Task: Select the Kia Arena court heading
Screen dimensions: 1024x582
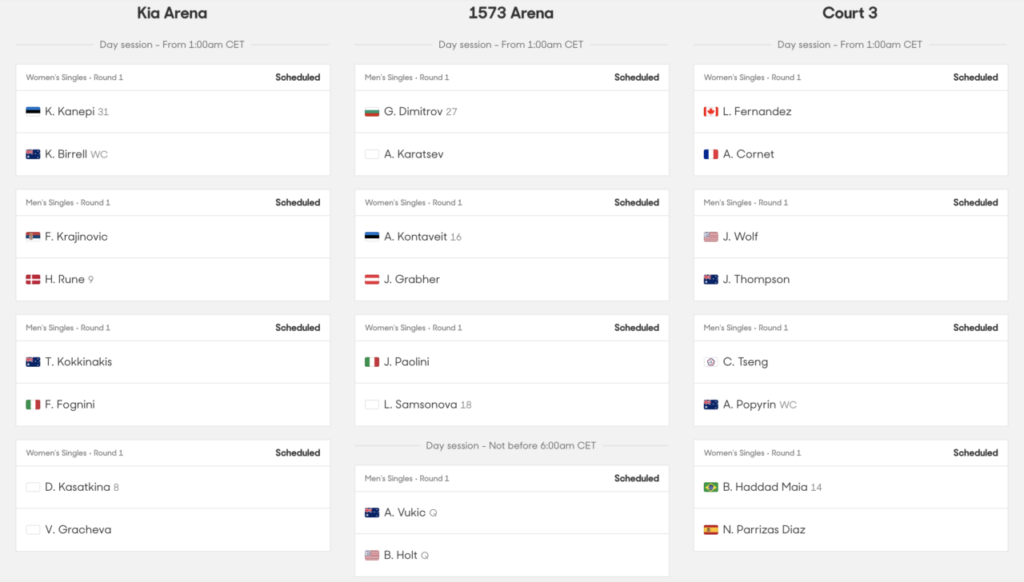Action: 172,14
